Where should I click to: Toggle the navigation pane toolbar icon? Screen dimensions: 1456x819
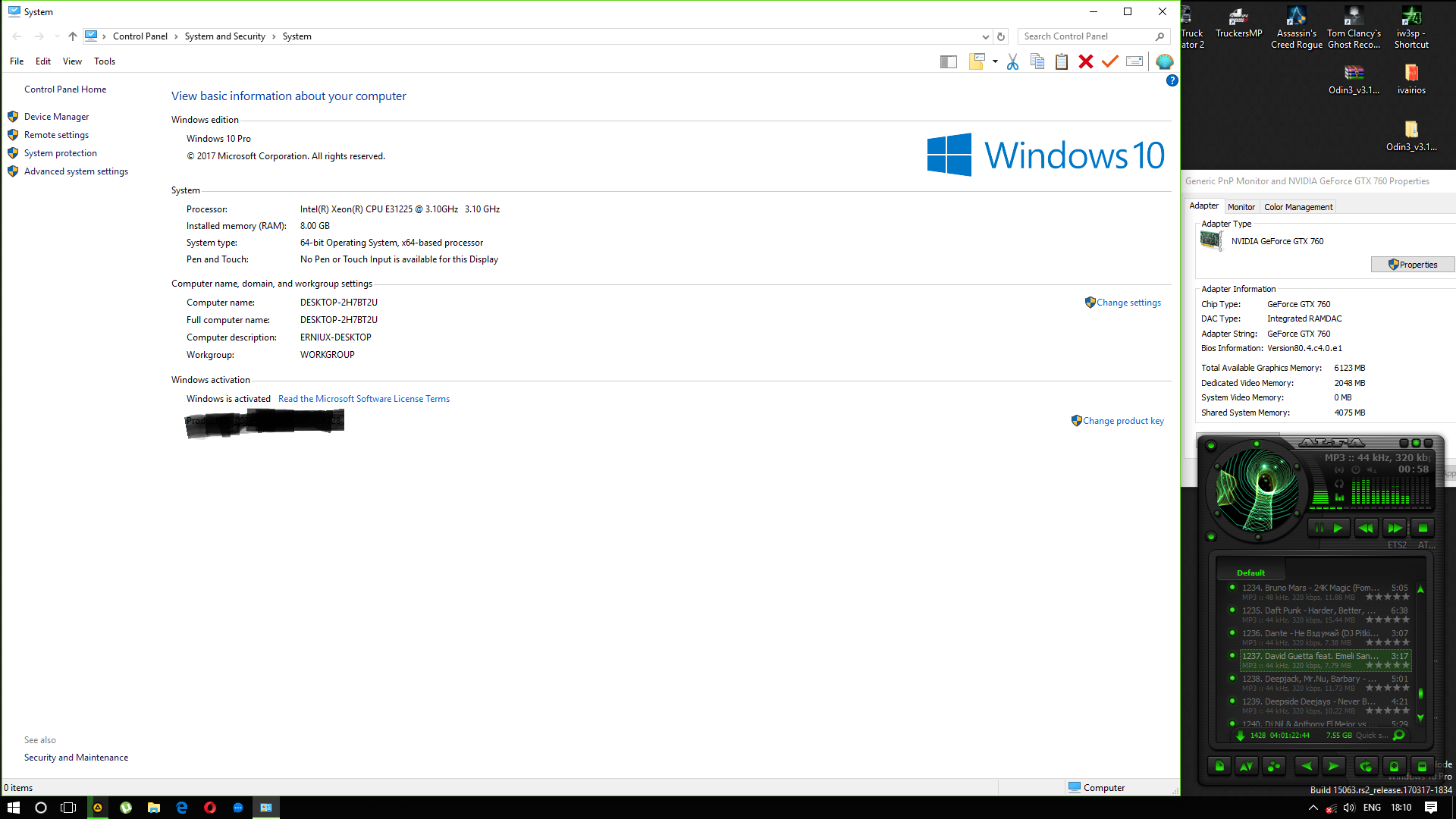949,62
